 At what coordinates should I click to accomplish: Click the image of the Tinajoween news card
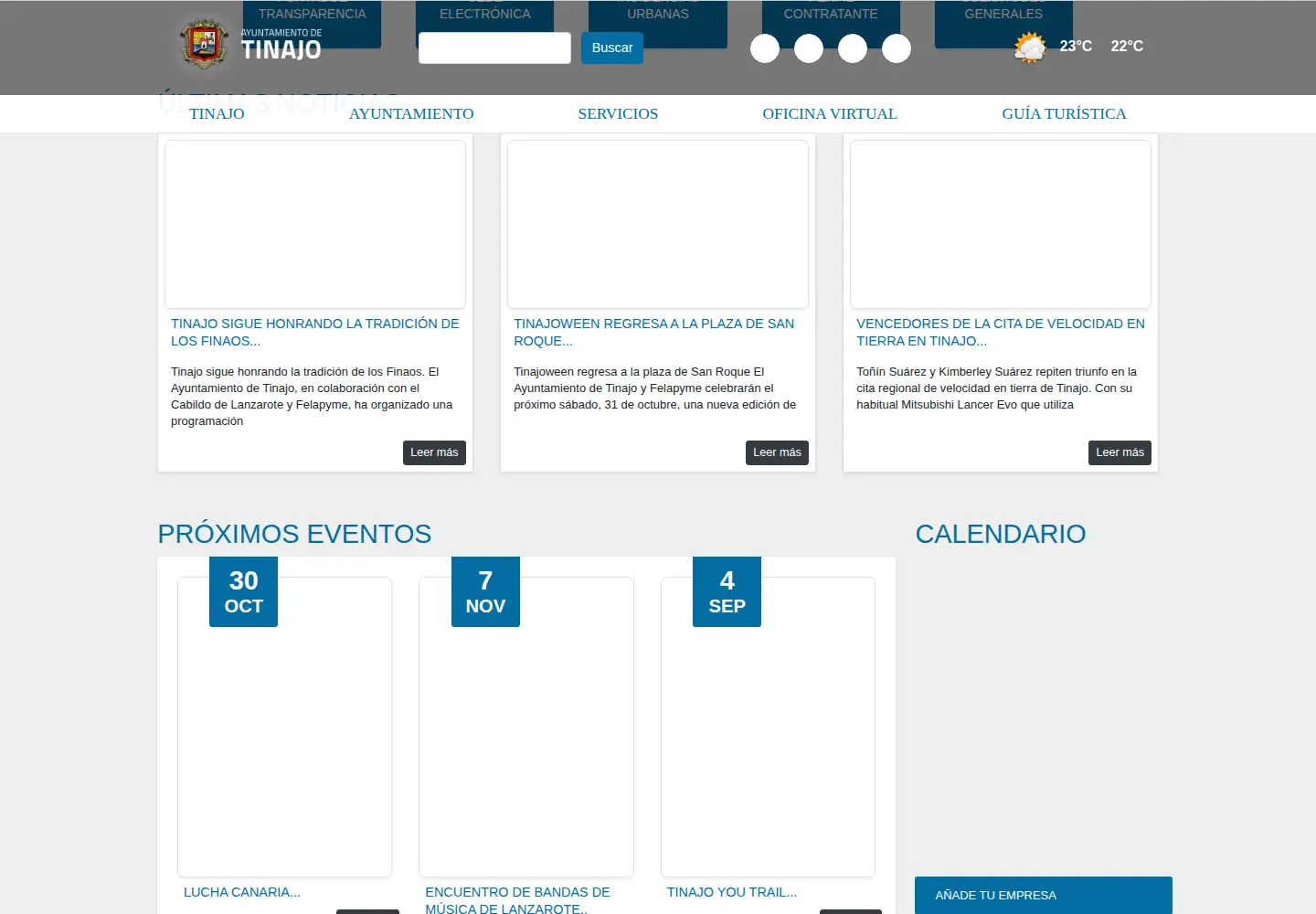coord(658,224)
